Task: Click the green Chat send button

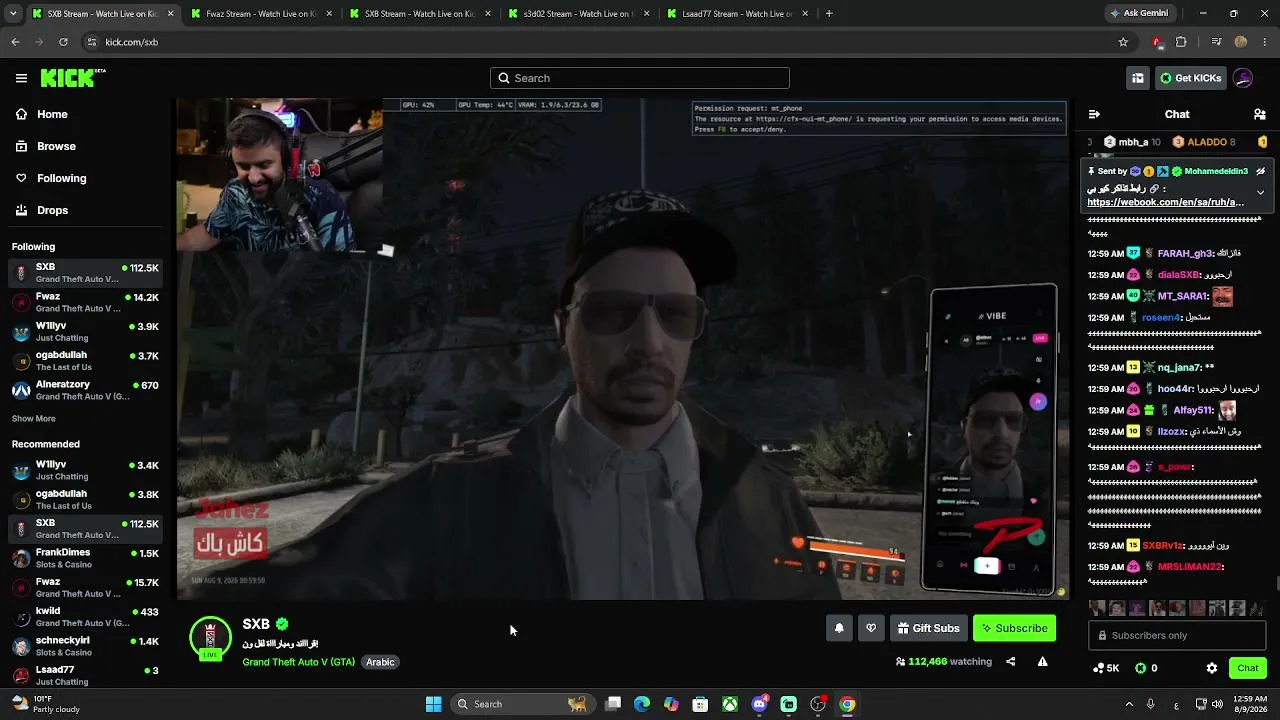Action: point(1248,668)
